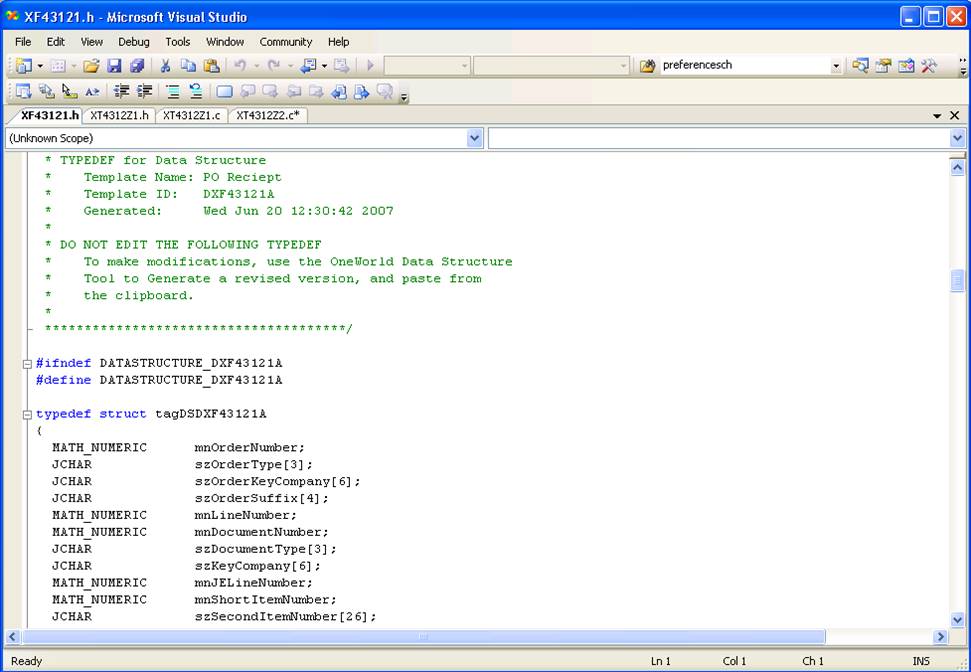Open the empty members combo box dropdown

pos(957,138)
